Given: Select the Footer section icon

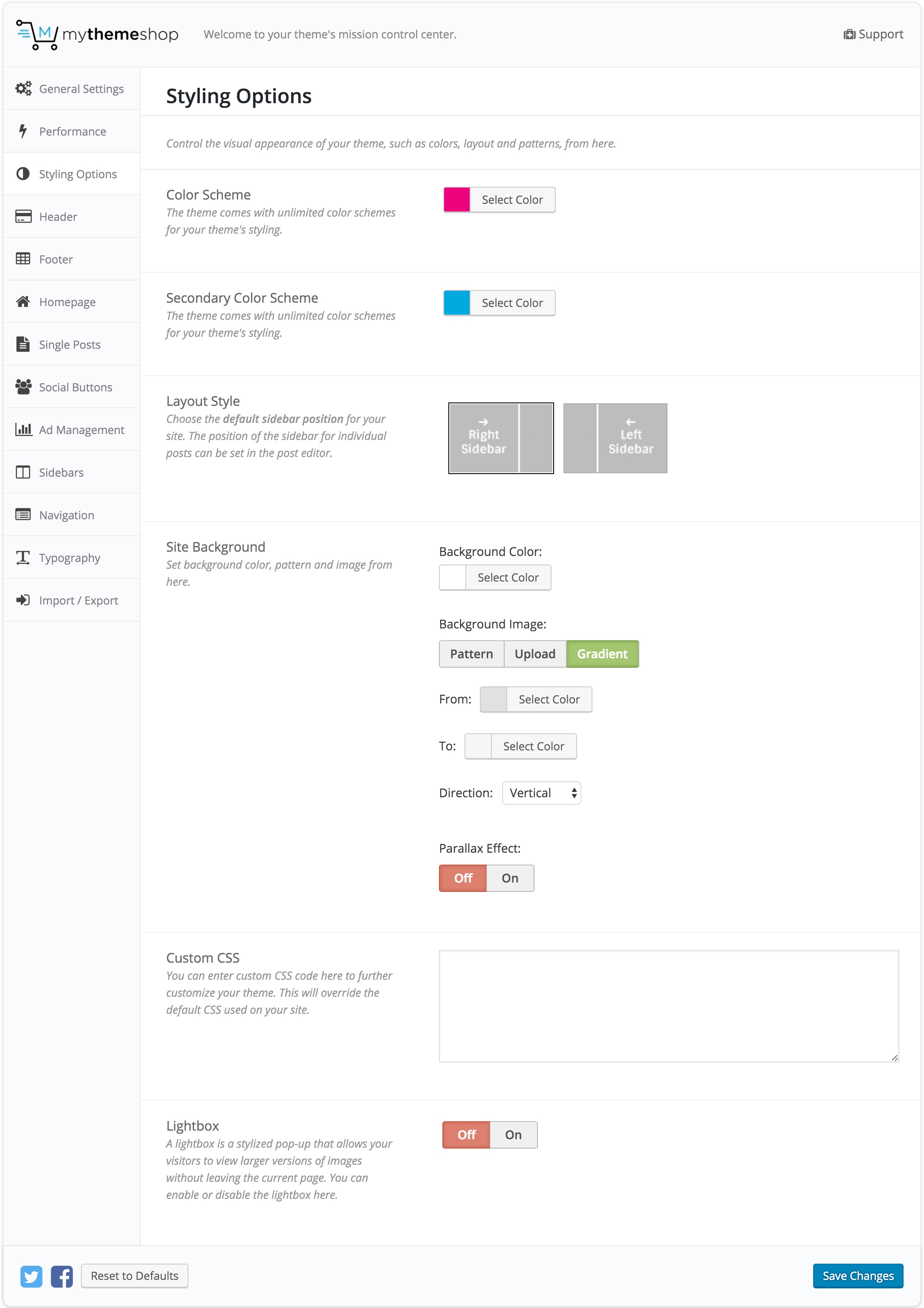Looking at the screenshot, I should (x=23, y=259).
